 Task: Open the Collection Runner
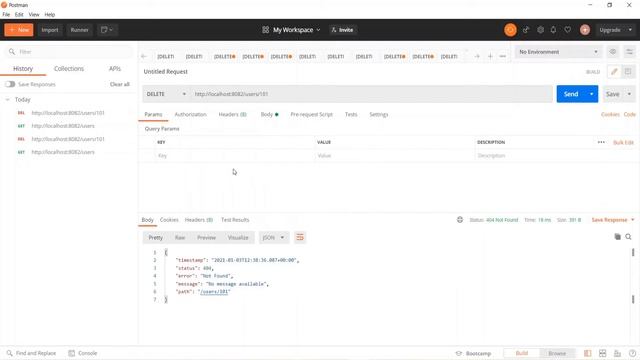[79, 30]
